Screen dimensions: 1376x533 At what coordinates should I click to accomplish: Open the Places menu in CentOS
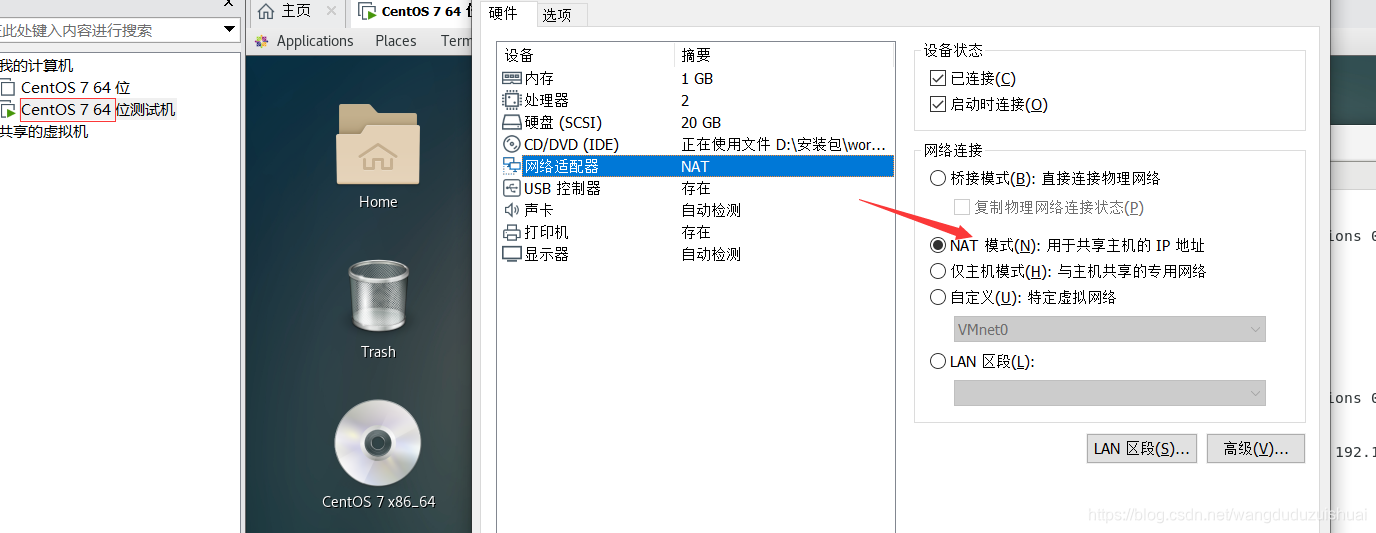click(x=396, y=41)
